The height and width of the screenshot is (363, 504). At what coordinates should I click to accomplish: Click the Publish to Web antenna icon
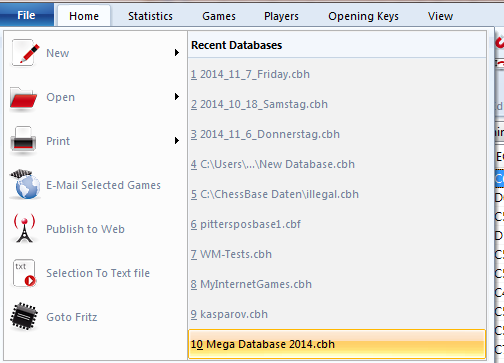point(24,228)
